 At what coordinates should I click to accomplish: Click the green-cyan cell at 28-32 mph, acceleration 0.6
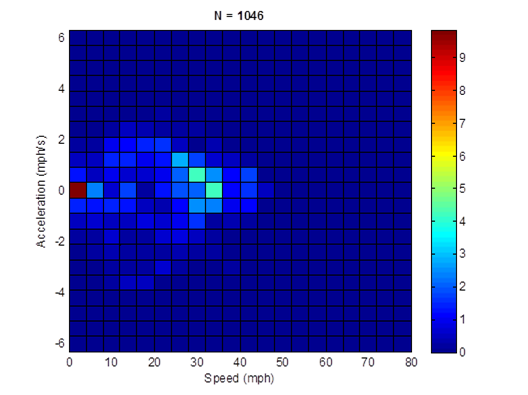click(x=197, y=175)
